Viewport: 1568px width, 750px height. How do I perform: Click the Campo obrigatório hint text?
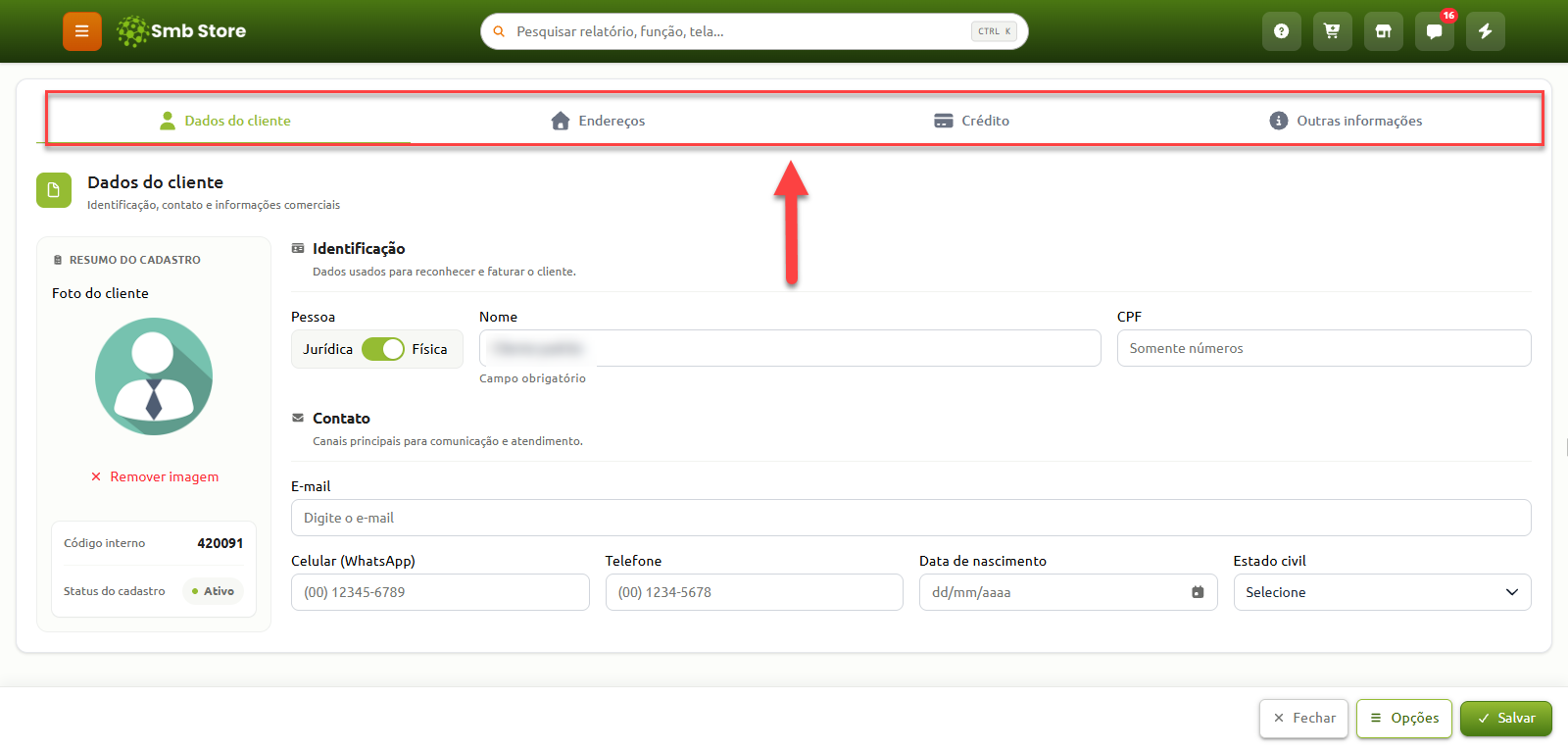(x=532, y=378)
